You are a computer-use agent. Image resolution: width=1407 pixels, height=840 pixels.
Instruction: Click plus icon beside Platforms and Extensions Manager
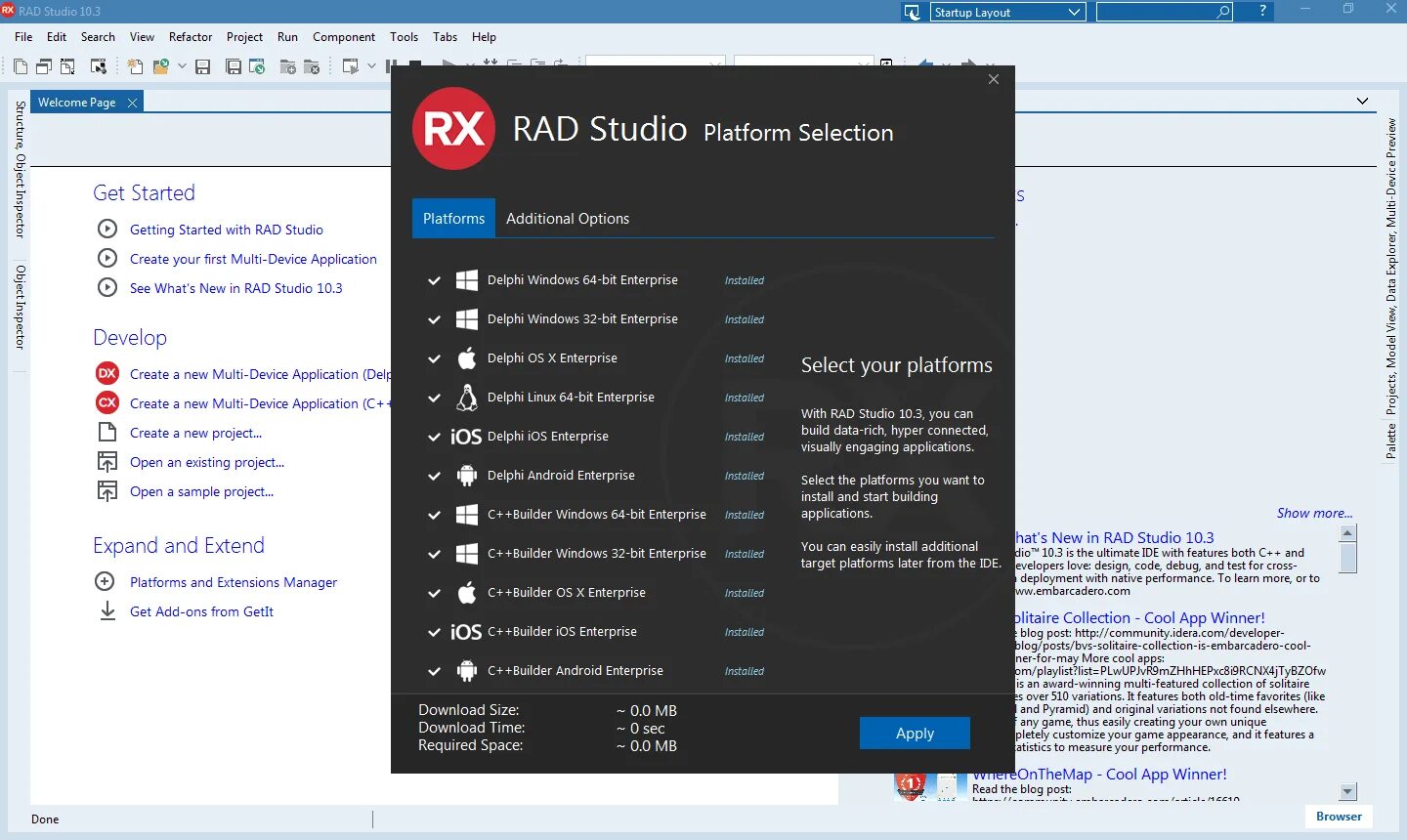click(106, 582)
